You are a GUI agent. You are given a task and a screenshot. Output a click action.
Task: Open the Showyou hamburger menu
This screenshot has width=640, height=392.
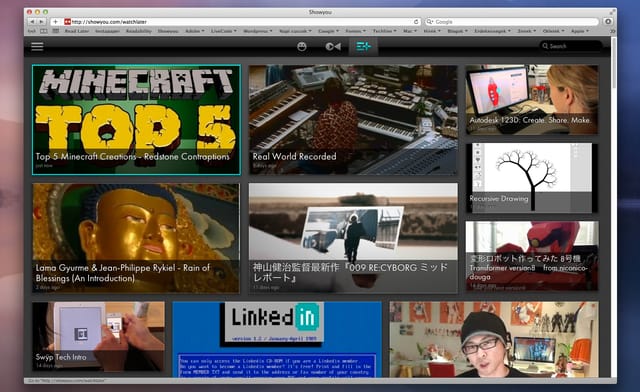tap(37, 47)
